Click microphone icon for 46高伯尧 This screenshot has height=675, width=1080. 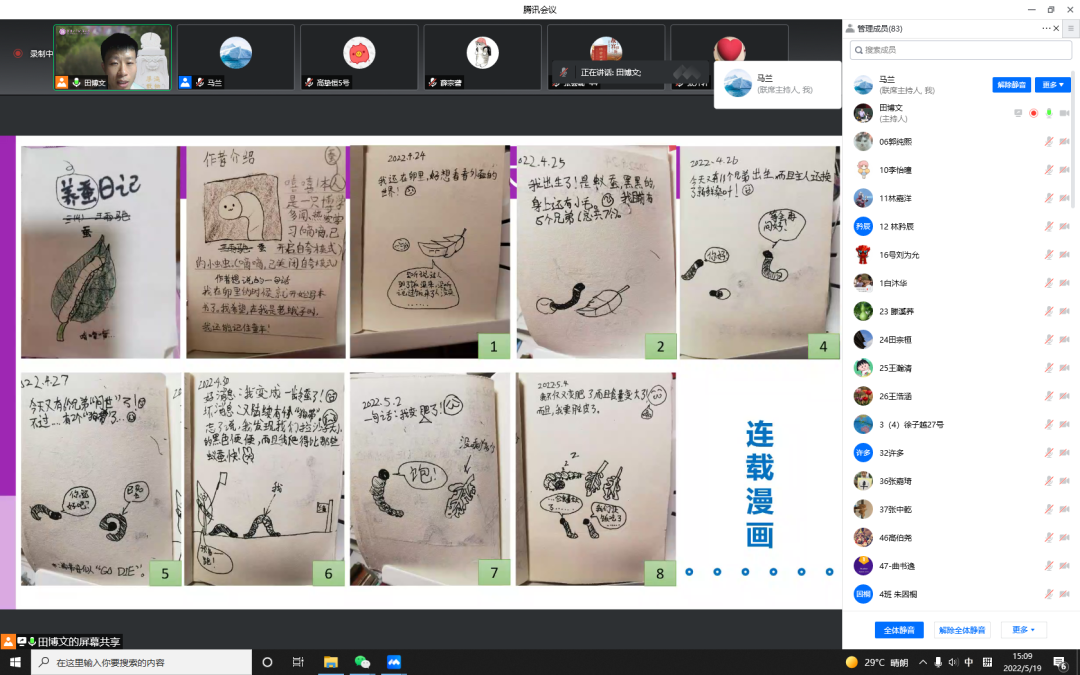click(x=1048, y=537)
